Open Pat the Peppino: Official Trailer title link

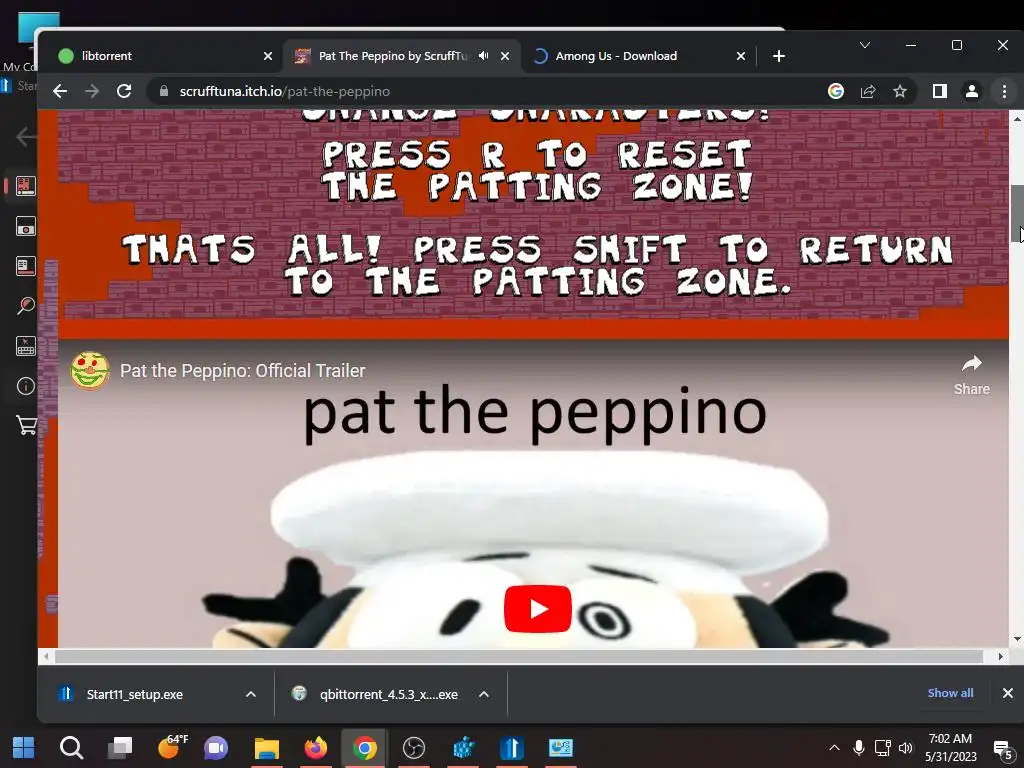pos(242,371)
